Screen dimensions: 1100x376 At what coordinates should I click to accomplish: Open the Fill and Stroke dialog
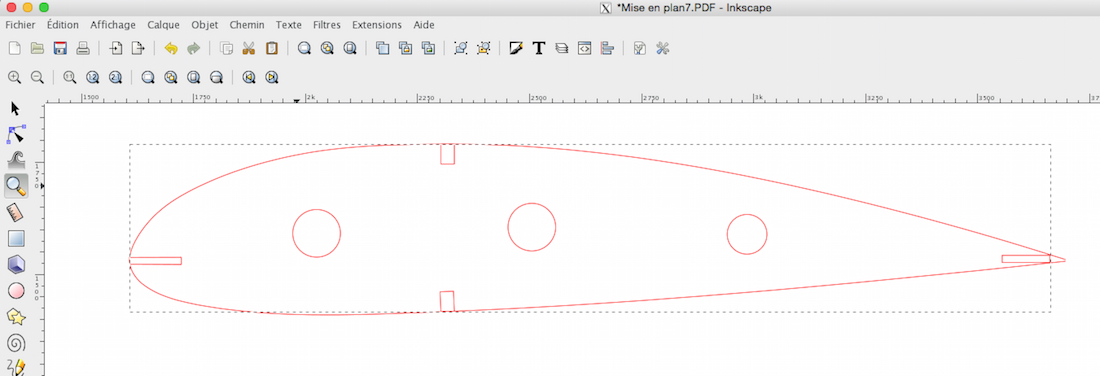[516, 48]
